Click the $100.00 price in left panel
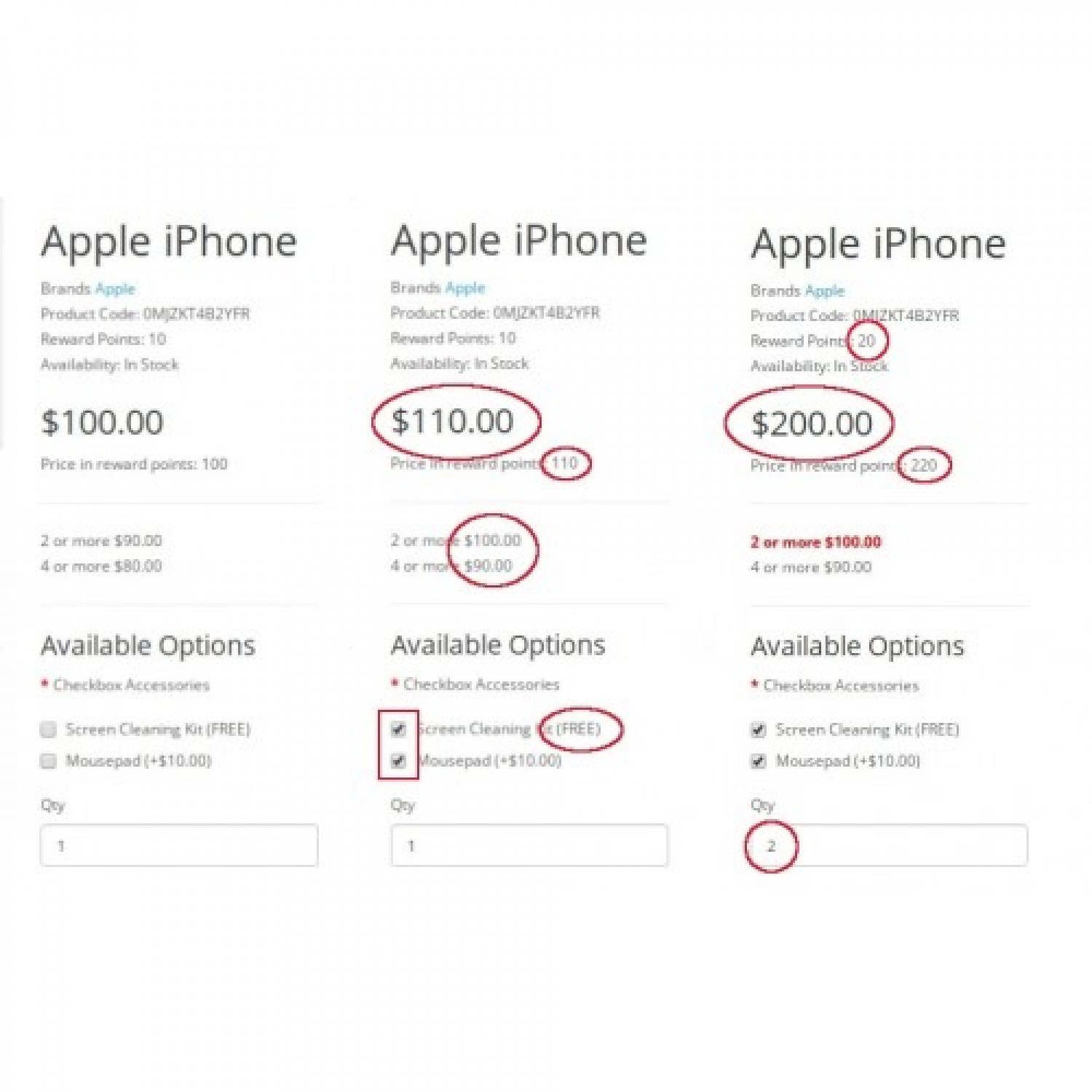Screen dimensions: 1092x1092 [103, 422]
